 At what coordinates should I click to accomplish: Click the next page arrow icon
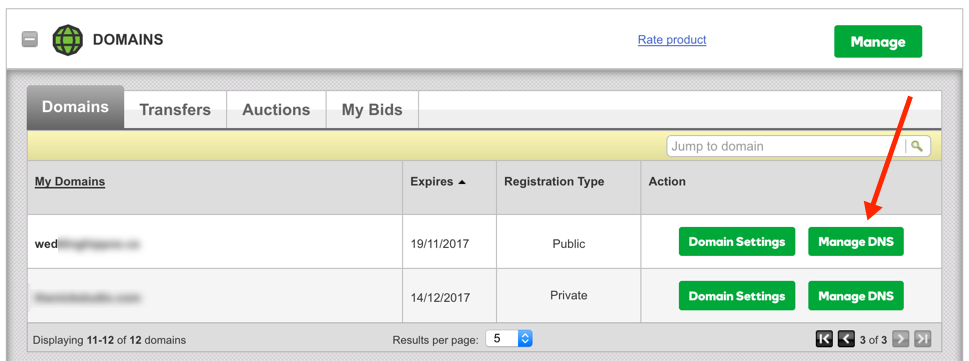point(901,339)
